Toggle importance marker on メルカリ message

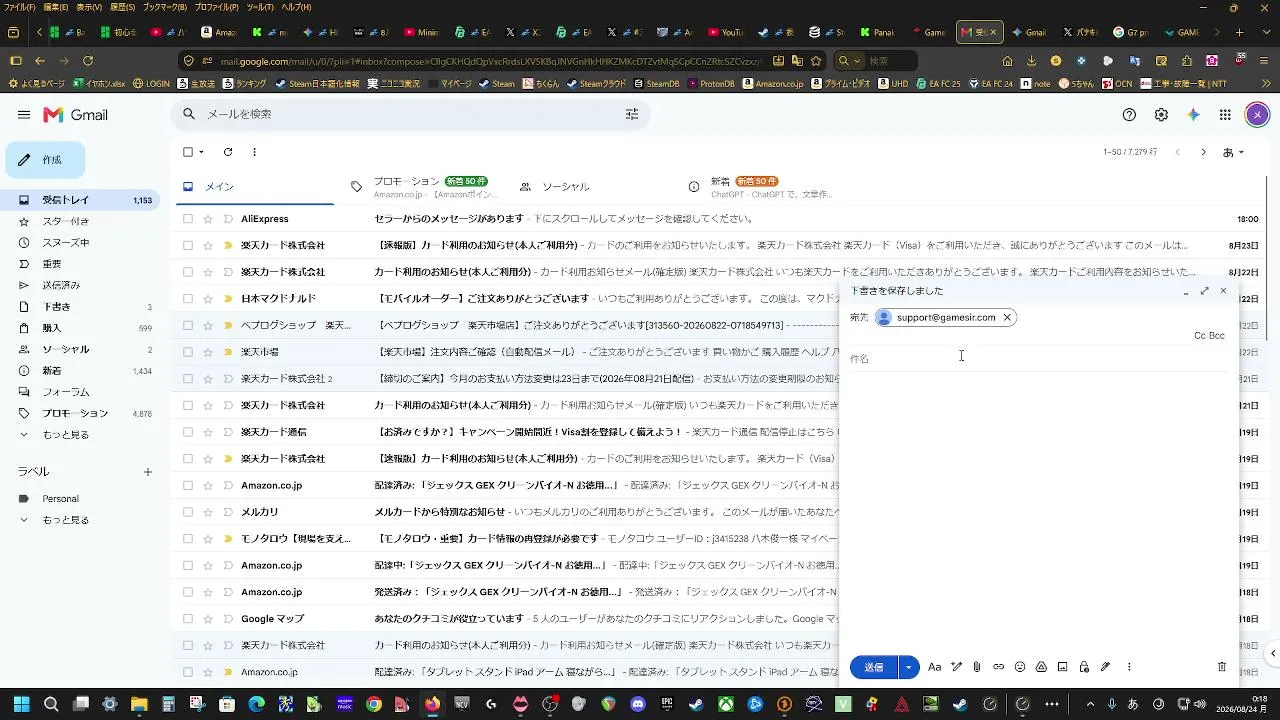[228, 512]
